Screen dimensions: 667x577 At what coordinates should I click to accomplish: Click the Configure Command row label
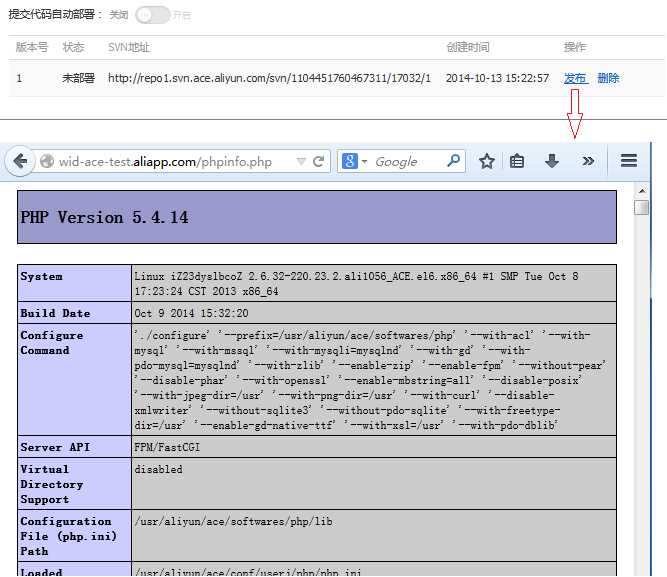tap(51, 343)
